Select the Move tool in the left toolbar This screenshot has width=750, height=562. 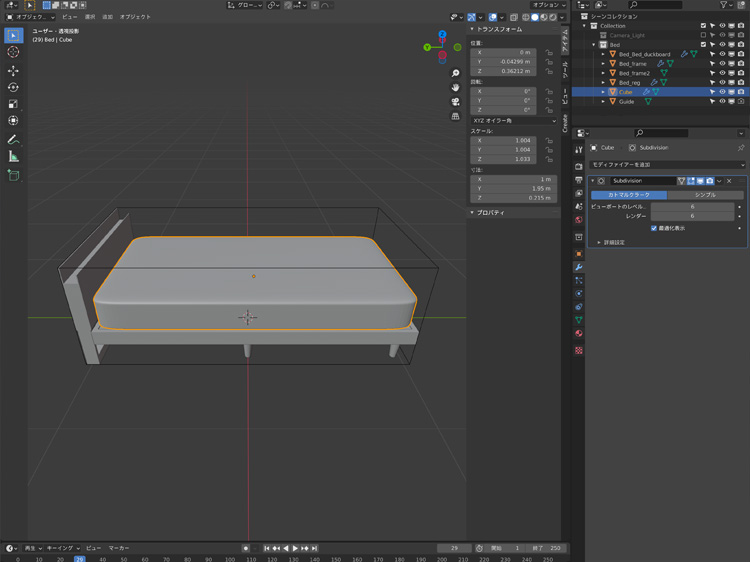(x=13, y=71)
